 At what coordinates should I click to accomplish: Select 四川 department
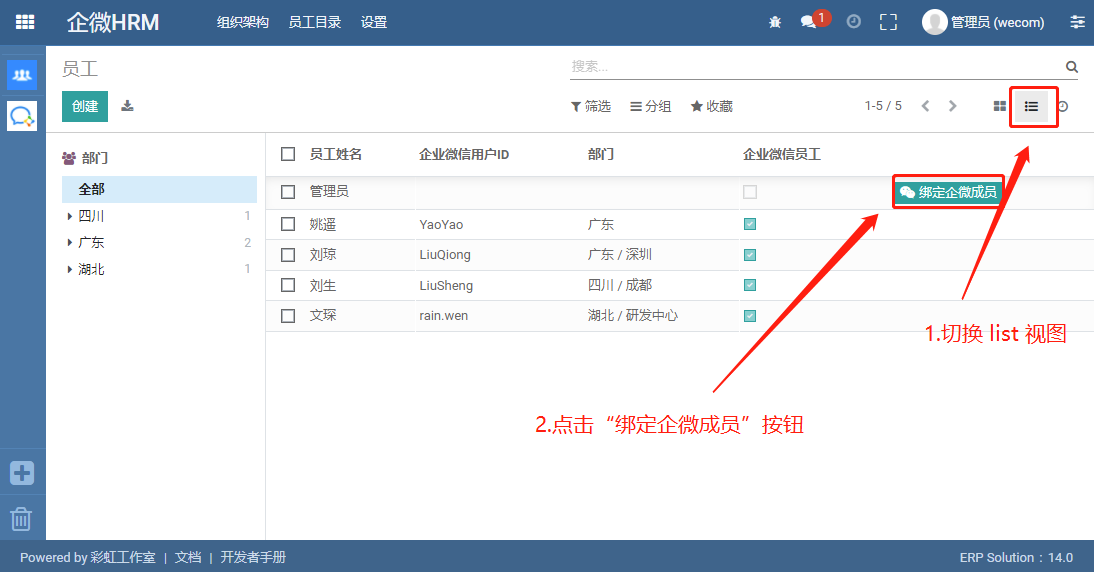pyautogui.click(x=91, y=216)
